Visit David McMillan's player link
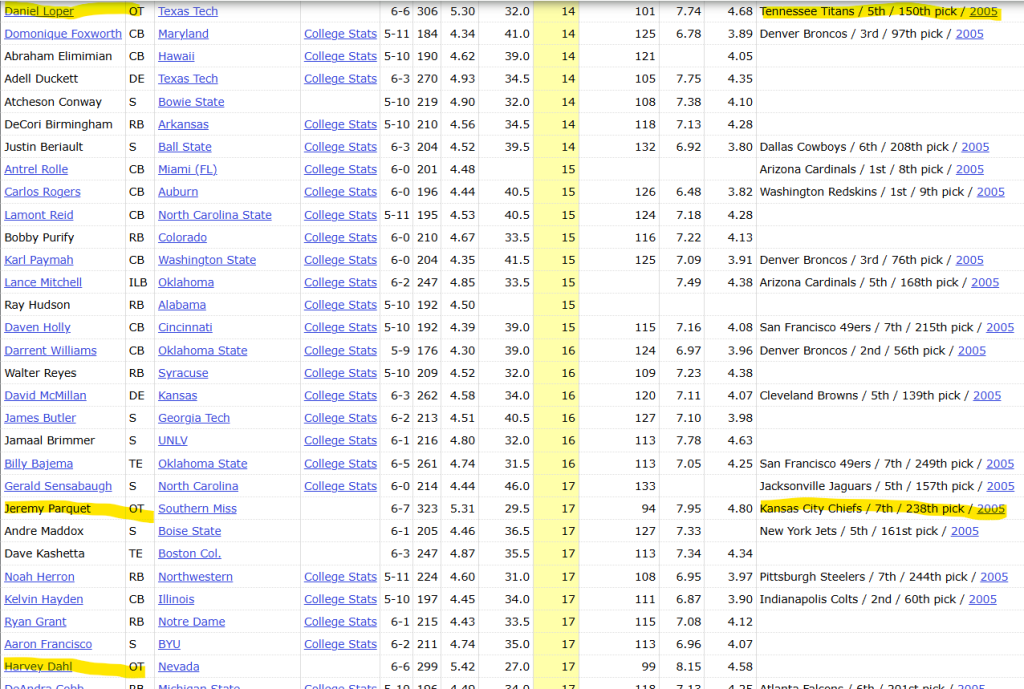Viewport: 1024px width, 689px height. coord(45,396)
